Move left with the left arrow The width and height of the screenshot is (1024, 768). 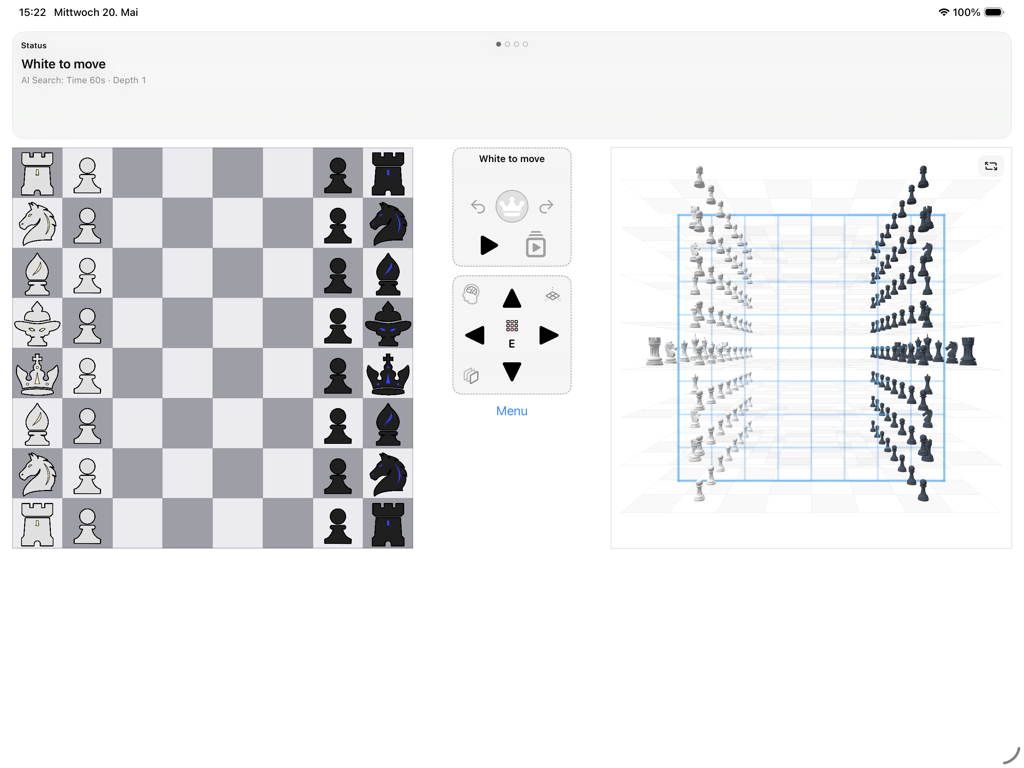[x=475, y=336]
